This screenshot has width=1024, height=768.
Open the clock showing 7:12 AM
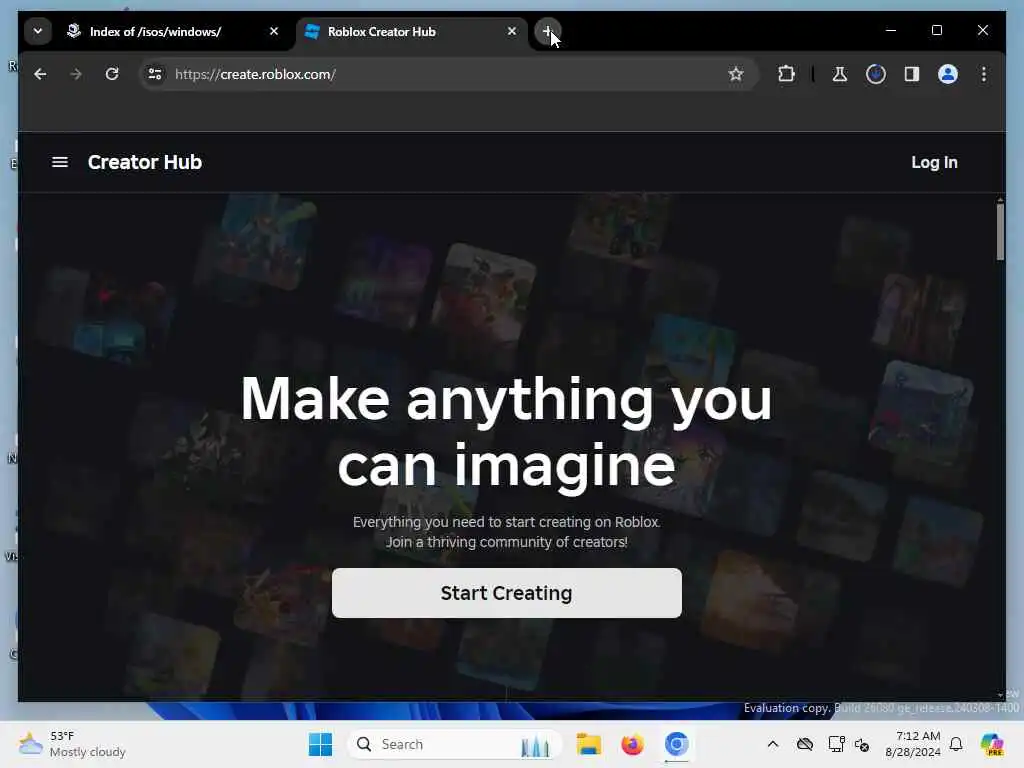pyautogui.click(x=913, y=744)
